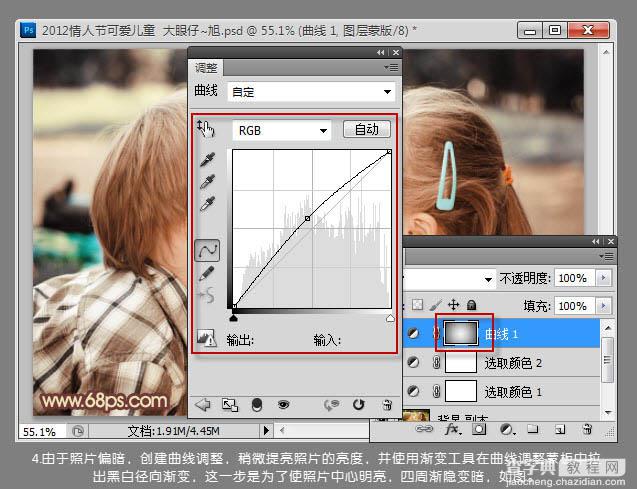Screen dimensions: 637x489
Task: Click lock all padlock icon
Action: tap(471, 305)
